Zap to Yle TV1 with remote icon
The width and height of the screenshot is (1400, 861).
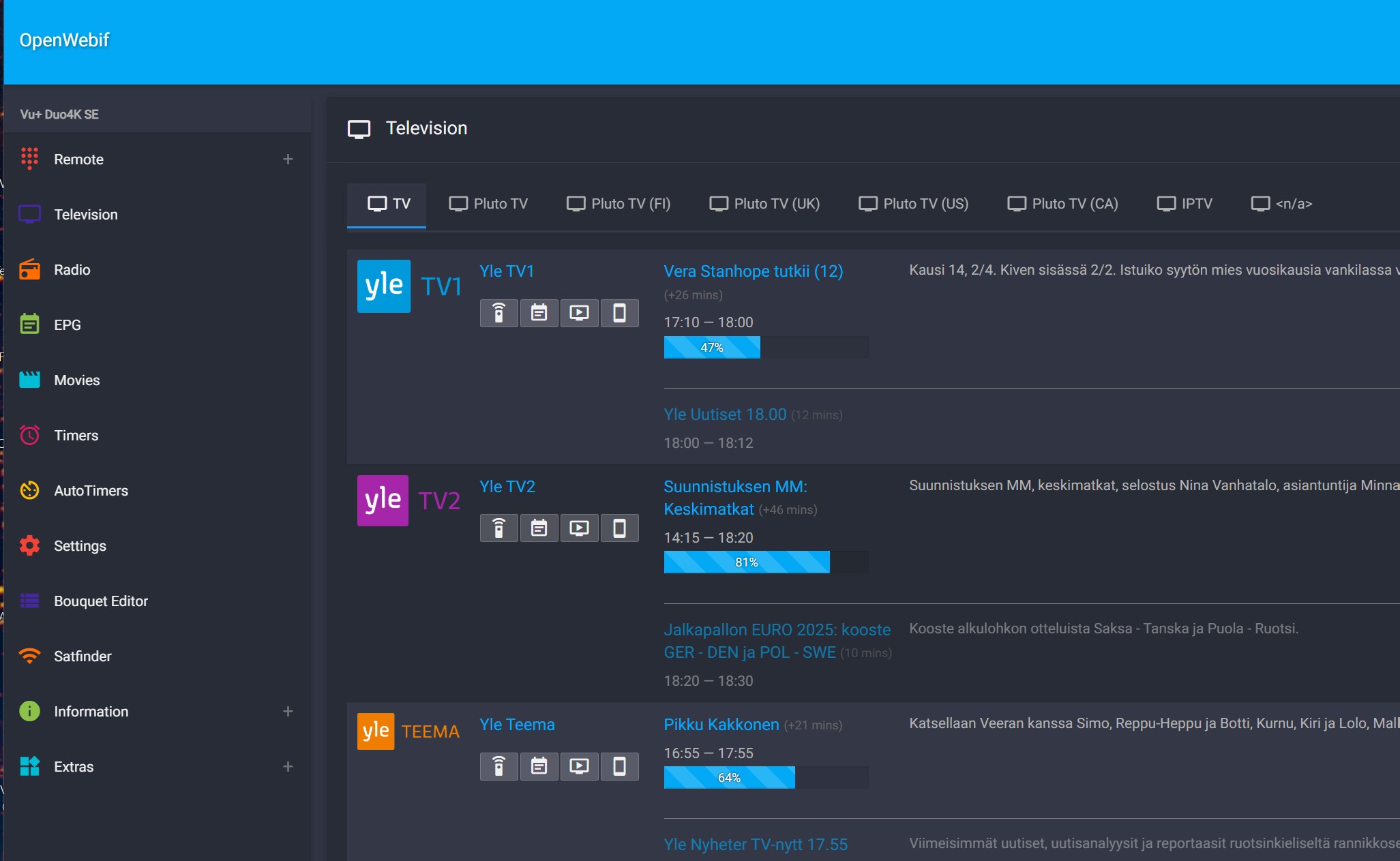499,313
